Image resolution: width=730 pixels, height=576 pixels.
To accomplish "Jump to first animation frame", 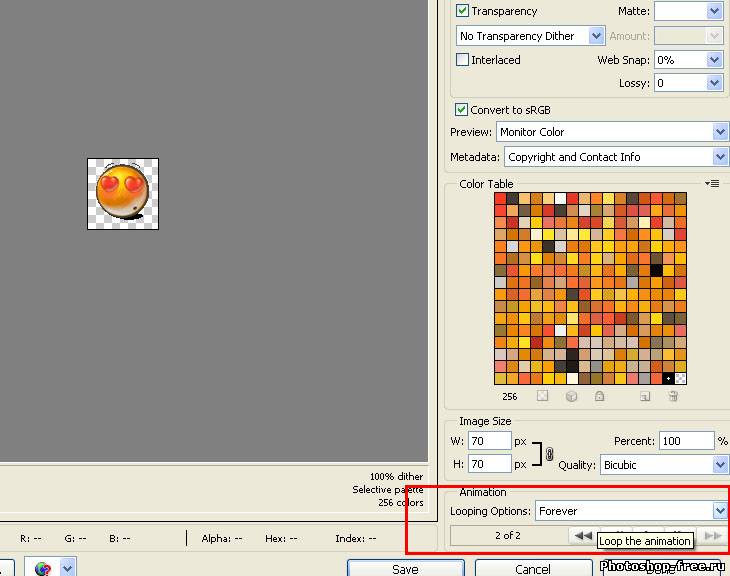I will coord(582,536).
